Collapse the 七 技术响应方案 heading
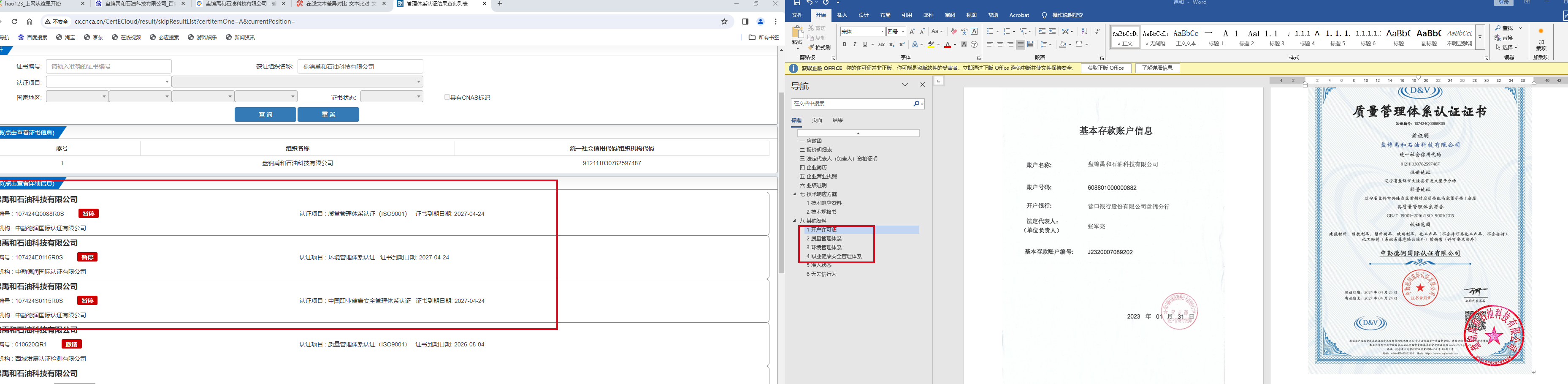Viewport: 1568px width, 384px height. pyautogui.click(x=794, y=194)
